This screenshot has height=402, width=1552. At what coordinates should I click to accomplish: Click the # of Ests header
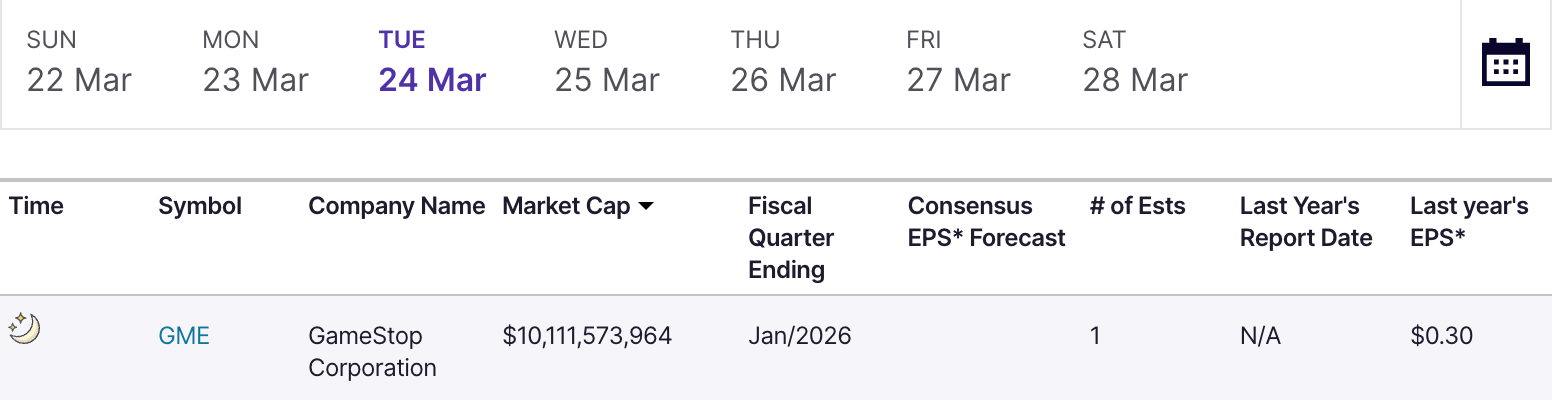pos(1137,207)
